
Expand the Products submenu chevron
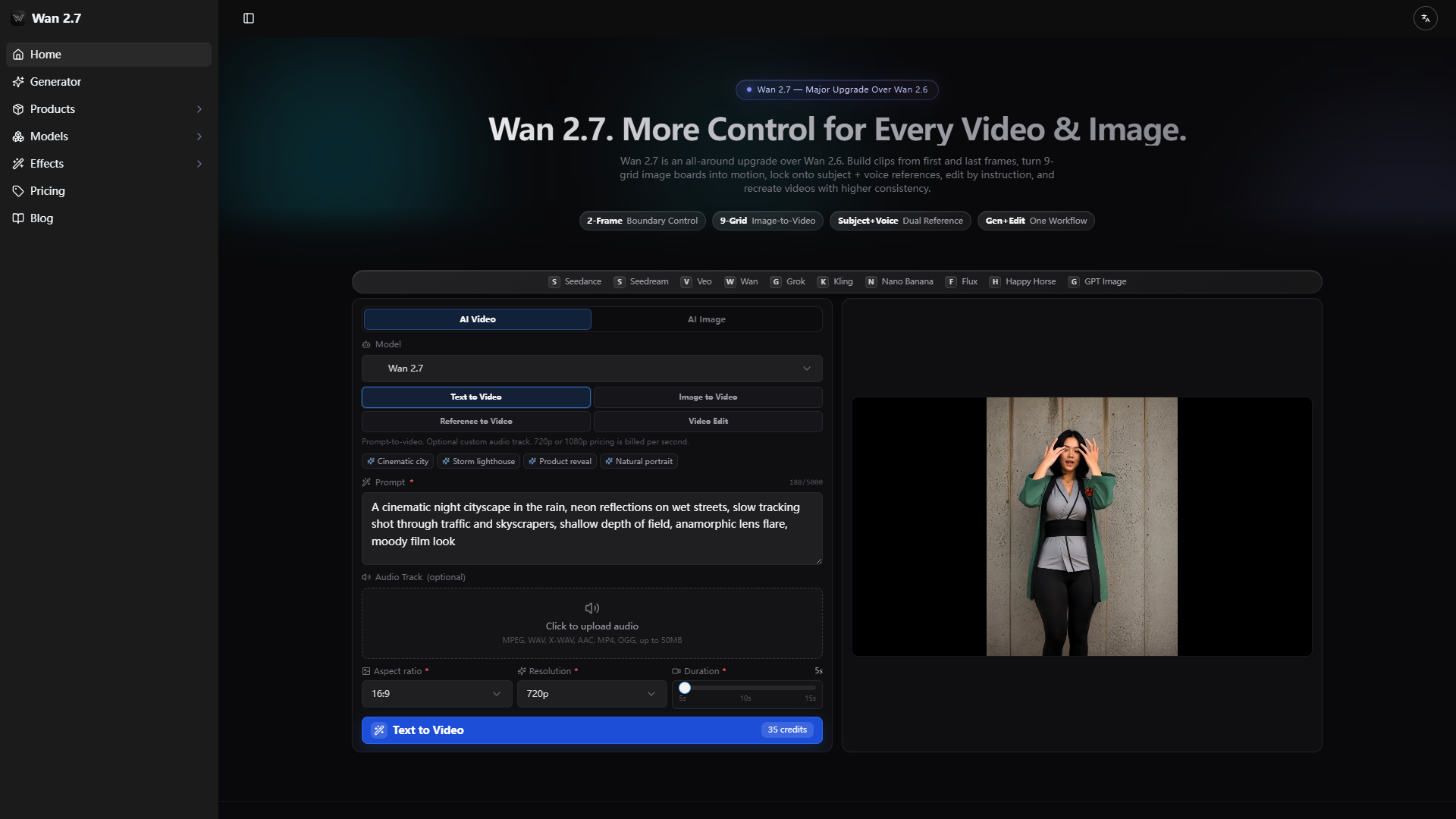(x=199, y=109)
